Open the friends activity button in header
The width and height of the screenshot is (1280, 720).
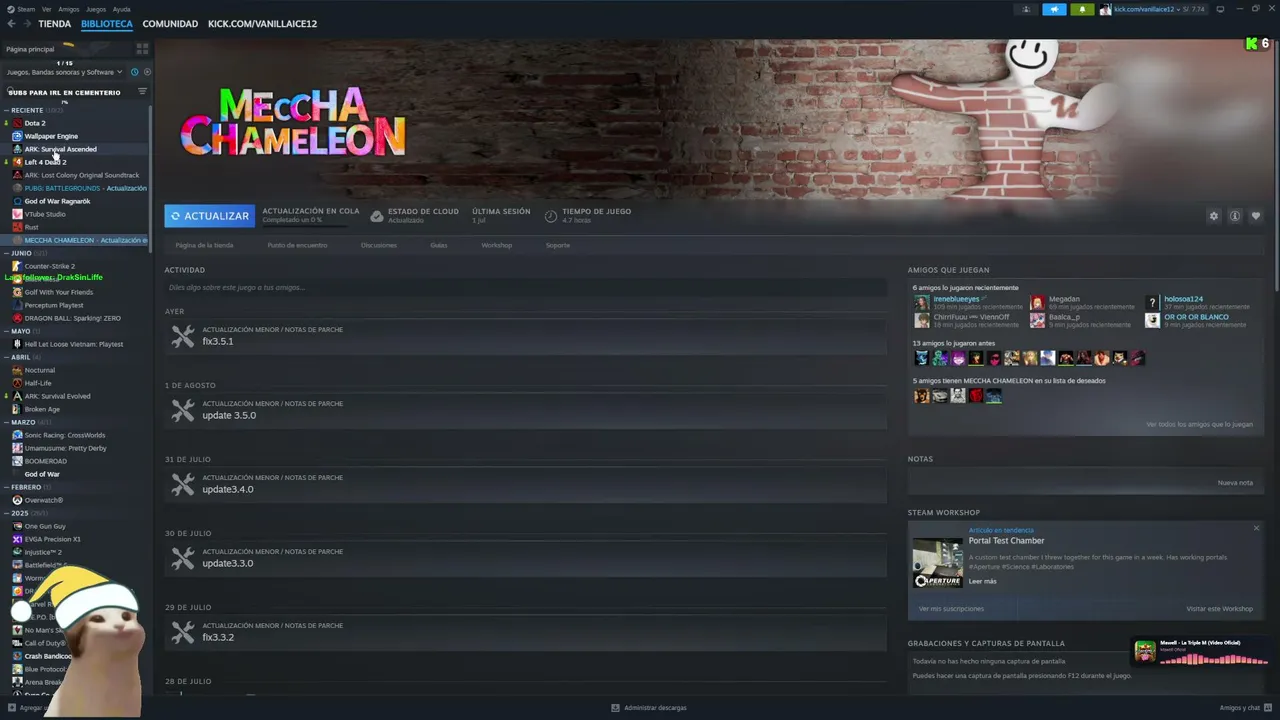pyautogui.click(x=1026, y=9)
